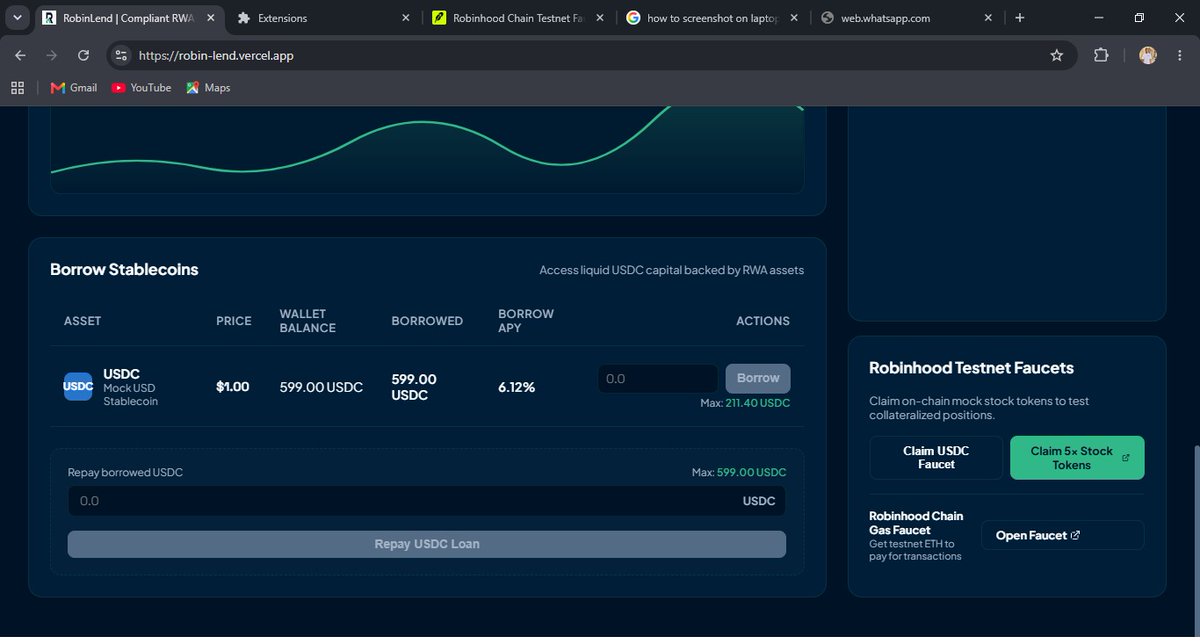Bookmark this page with the star icon
Image resolution: width=1200 pixels, height=644 pixels.
1056,56
